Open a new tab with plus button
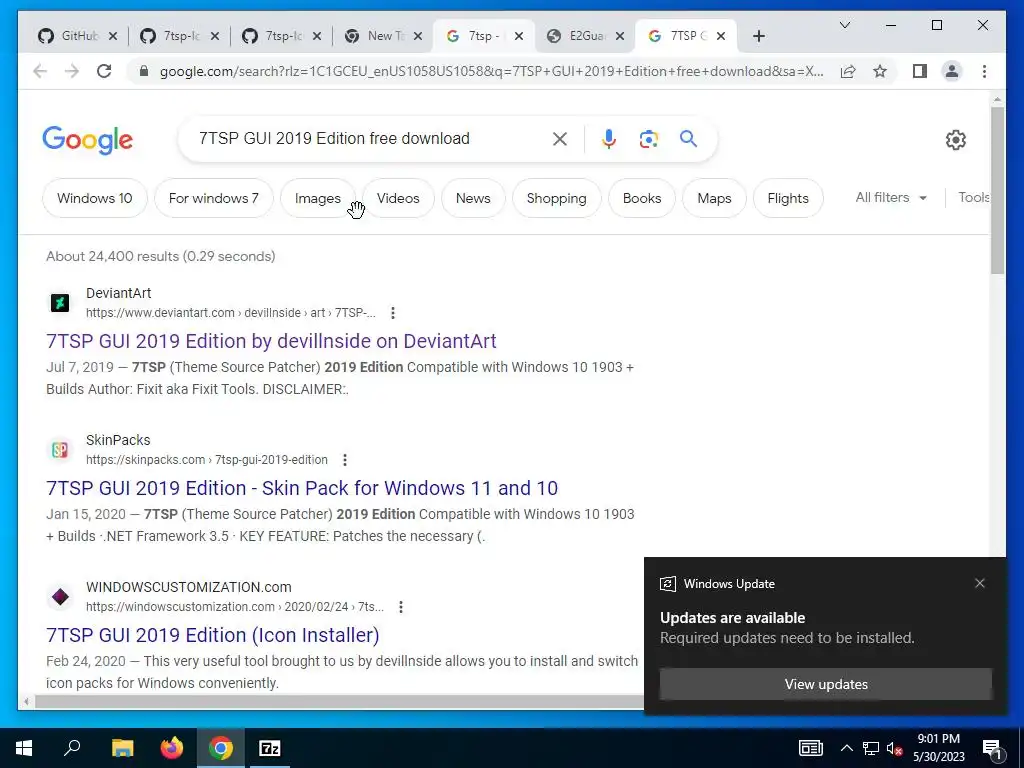This screenshot has height=768, width=1024. tap(758, 36)
